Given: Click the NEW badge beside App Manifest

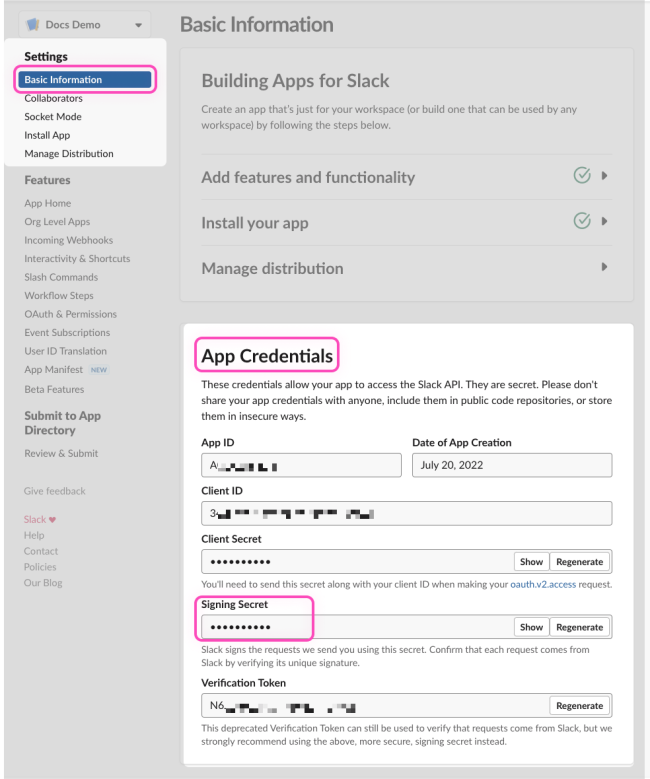Looking at the screenshot, I should pyautogui.click(x=99, y=370).
